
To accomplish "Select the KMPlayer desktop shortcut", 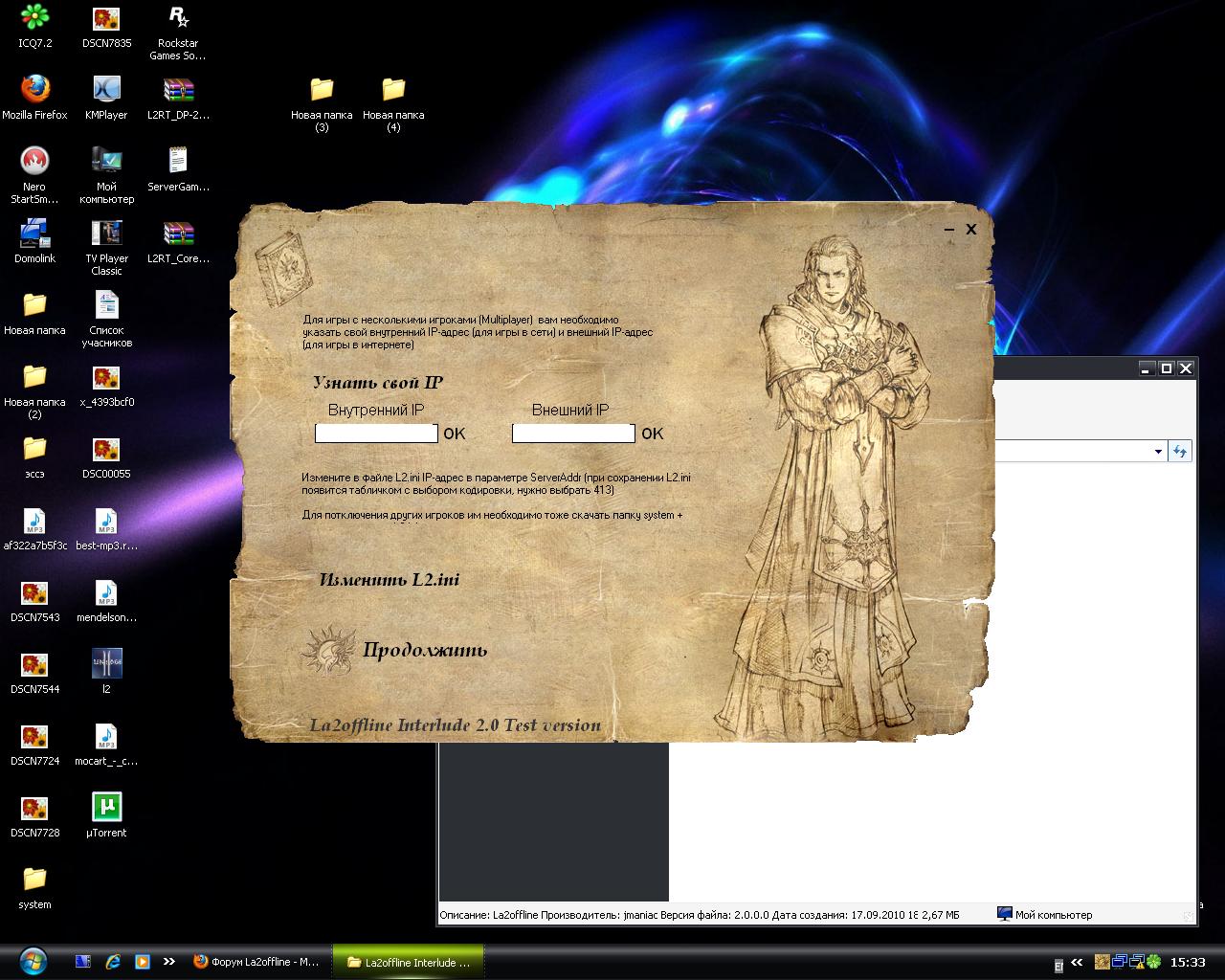I will pyautogui.click(x=106, y=98).
